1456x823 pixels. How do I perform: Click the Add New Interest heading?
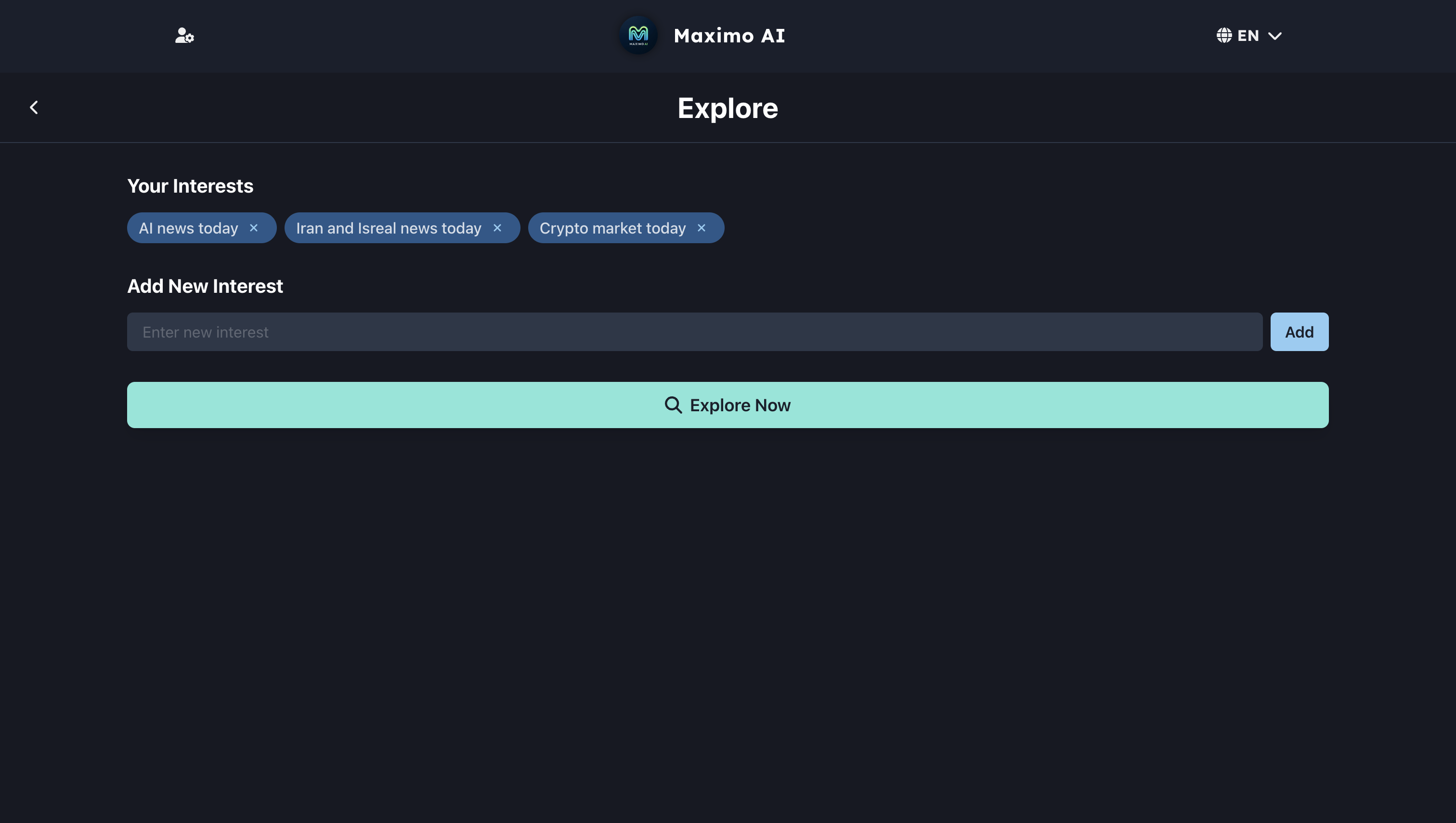tap(205, 286)
